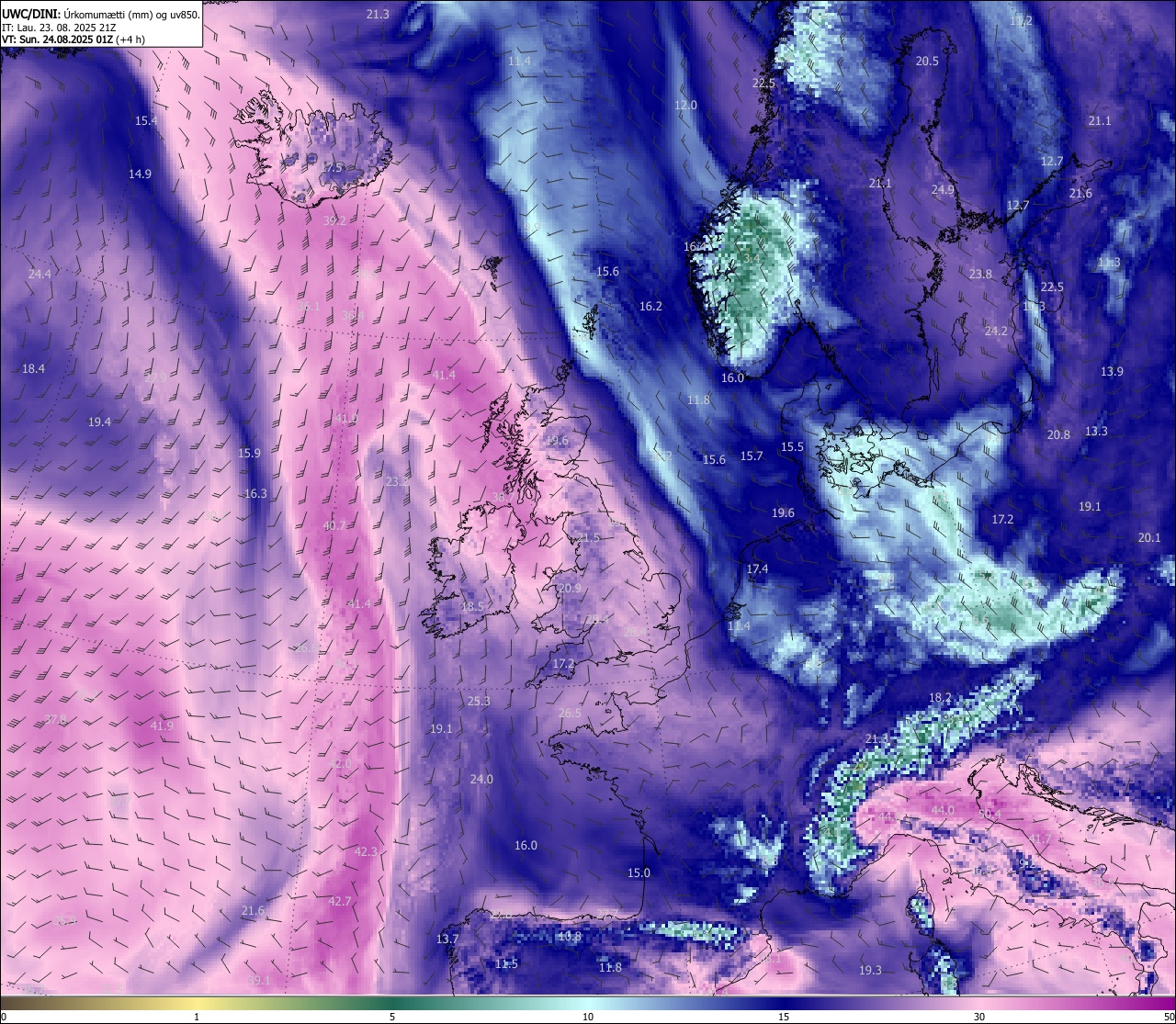Click the 19.4 value on the map
Screen dimensions: 1176x1024
click(x=99, y=422)
